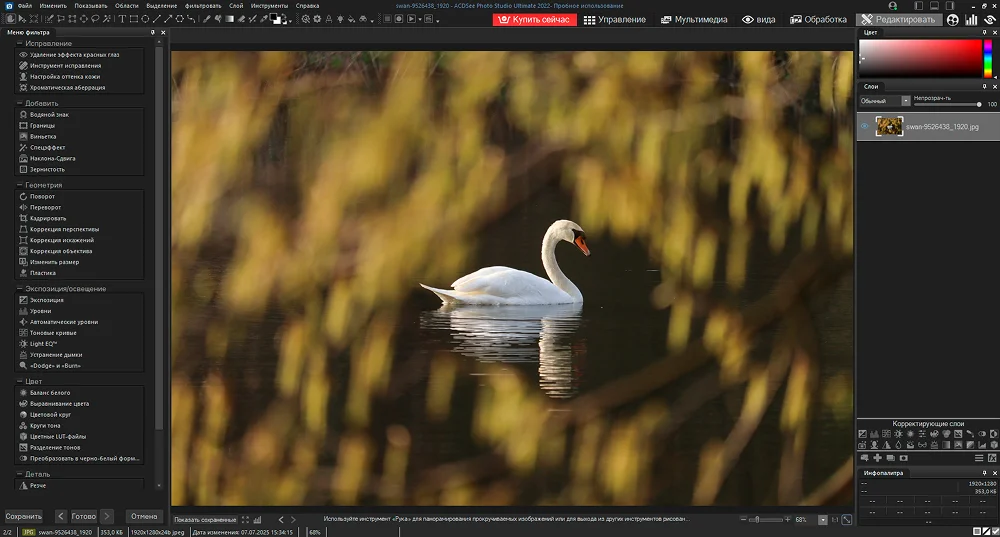Select the Eyedropper color picker tool
The height and width of the screenshot is (537, 1000).
point(264,19)
